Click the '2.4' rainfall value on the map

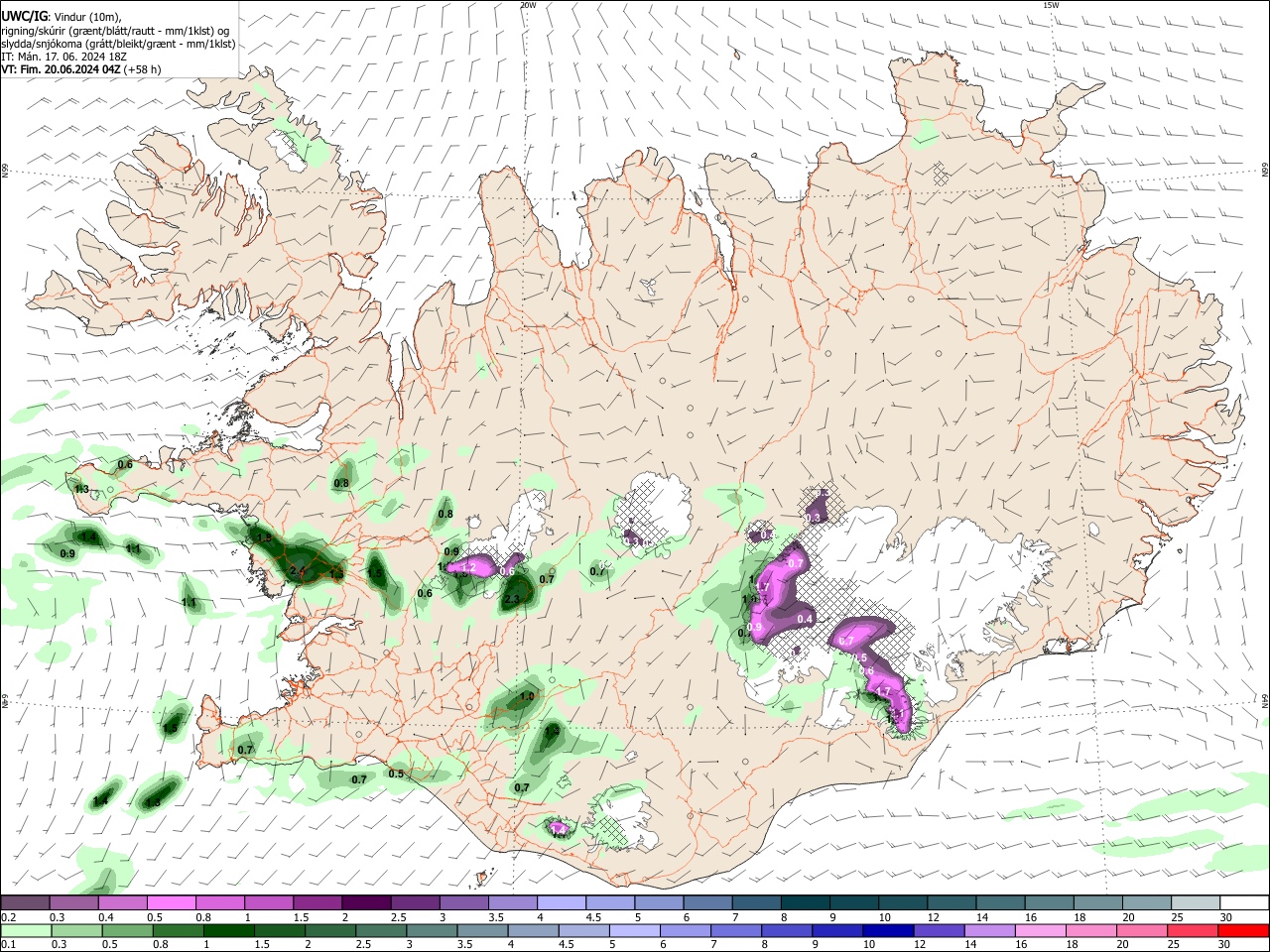coord(297,572)
